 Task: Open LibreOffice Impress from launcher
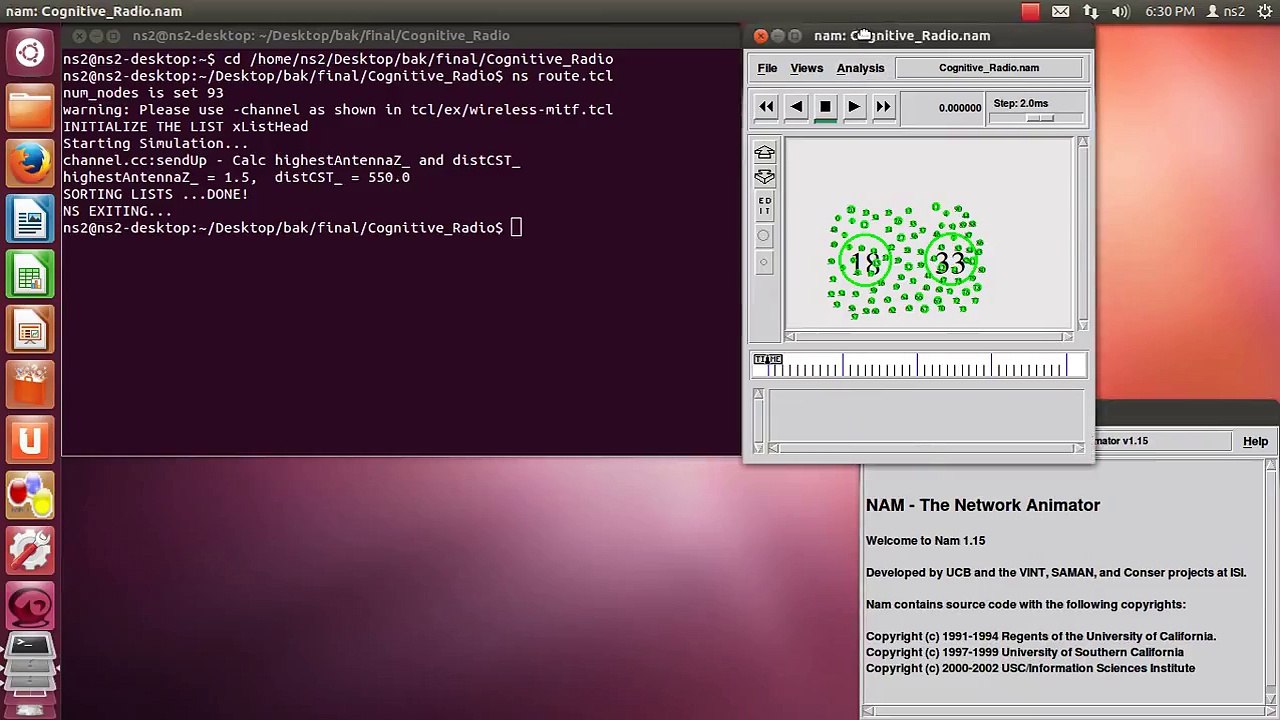[x=30, y=330]
